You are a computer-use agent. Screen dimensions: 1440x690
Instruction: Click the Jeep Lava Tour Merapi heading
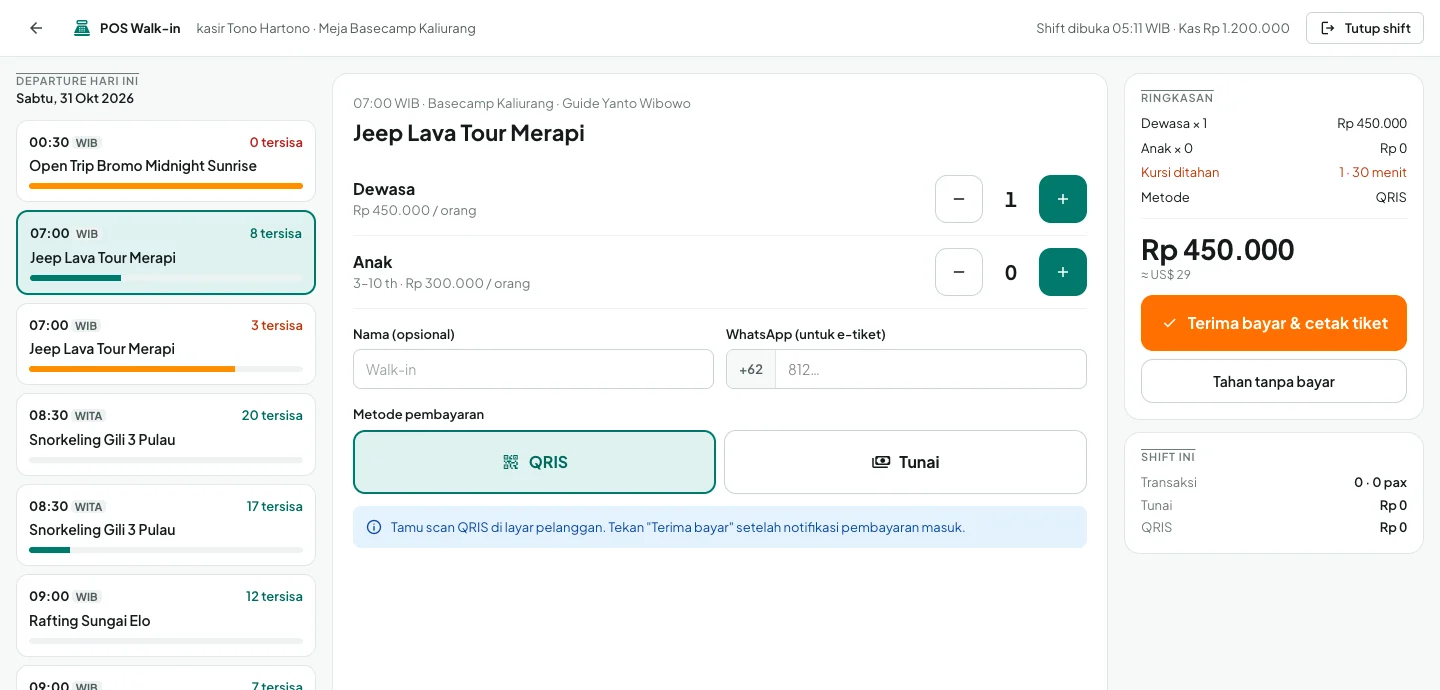pos(469,133)
